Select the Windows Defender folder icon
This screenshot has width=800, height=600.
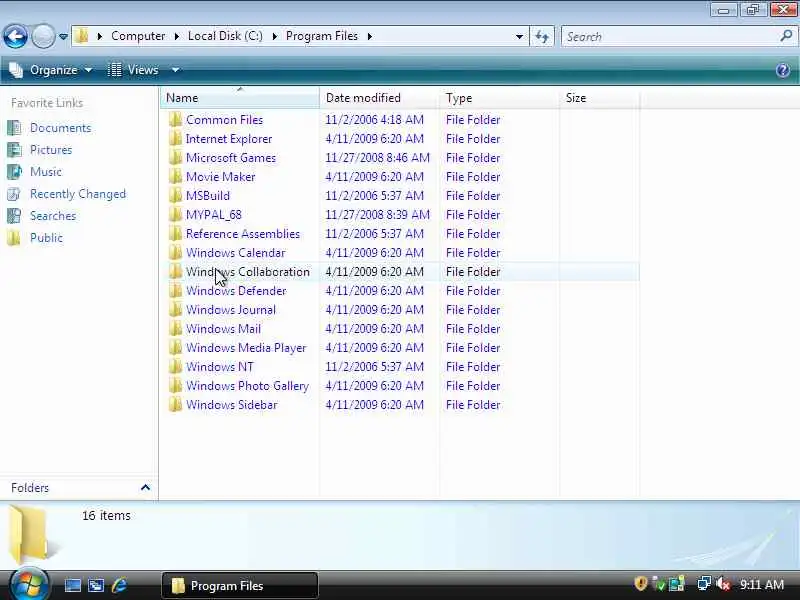click(176, 291)
